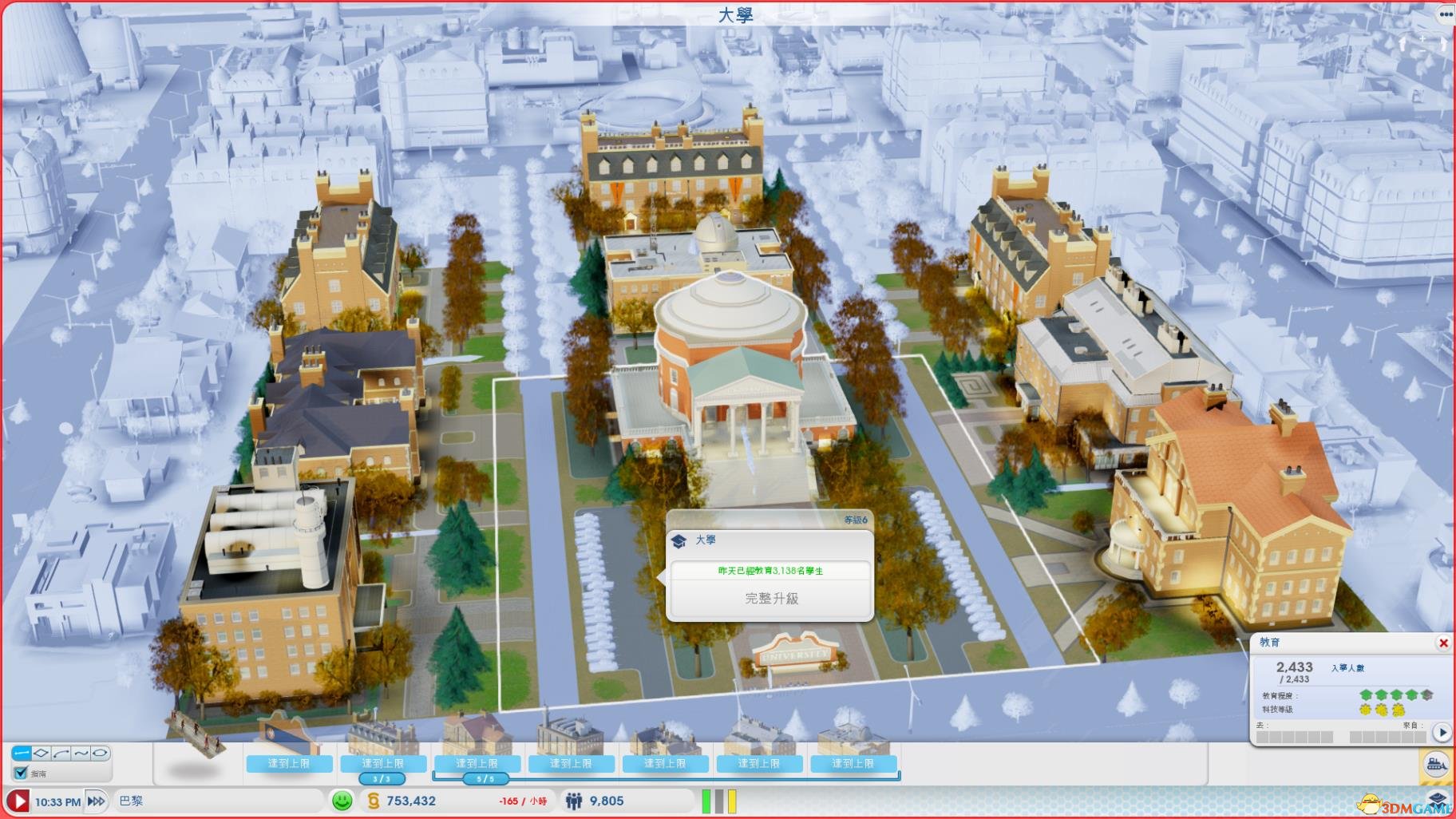Click the triple-arrow game speed button
Screen dimensions: 1456x819
pos(96,801)
